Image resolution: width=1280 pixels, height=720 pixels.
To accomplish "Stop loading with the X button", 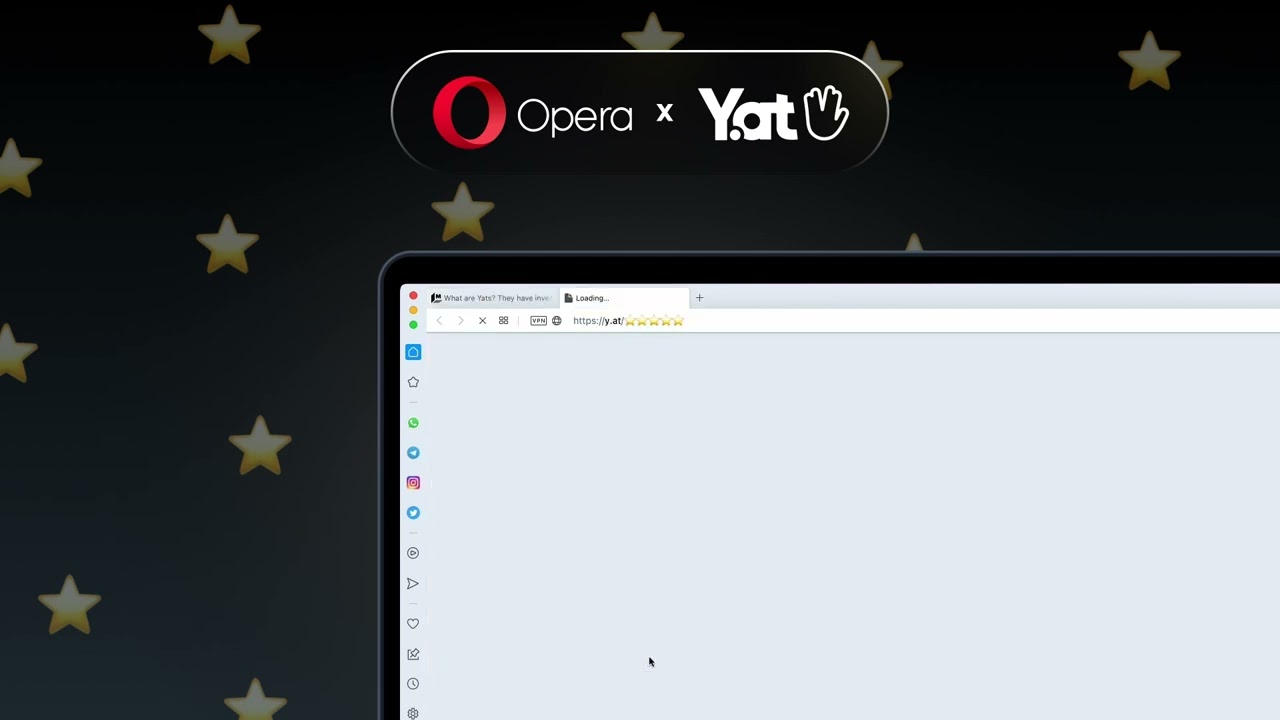I will 482,321.
